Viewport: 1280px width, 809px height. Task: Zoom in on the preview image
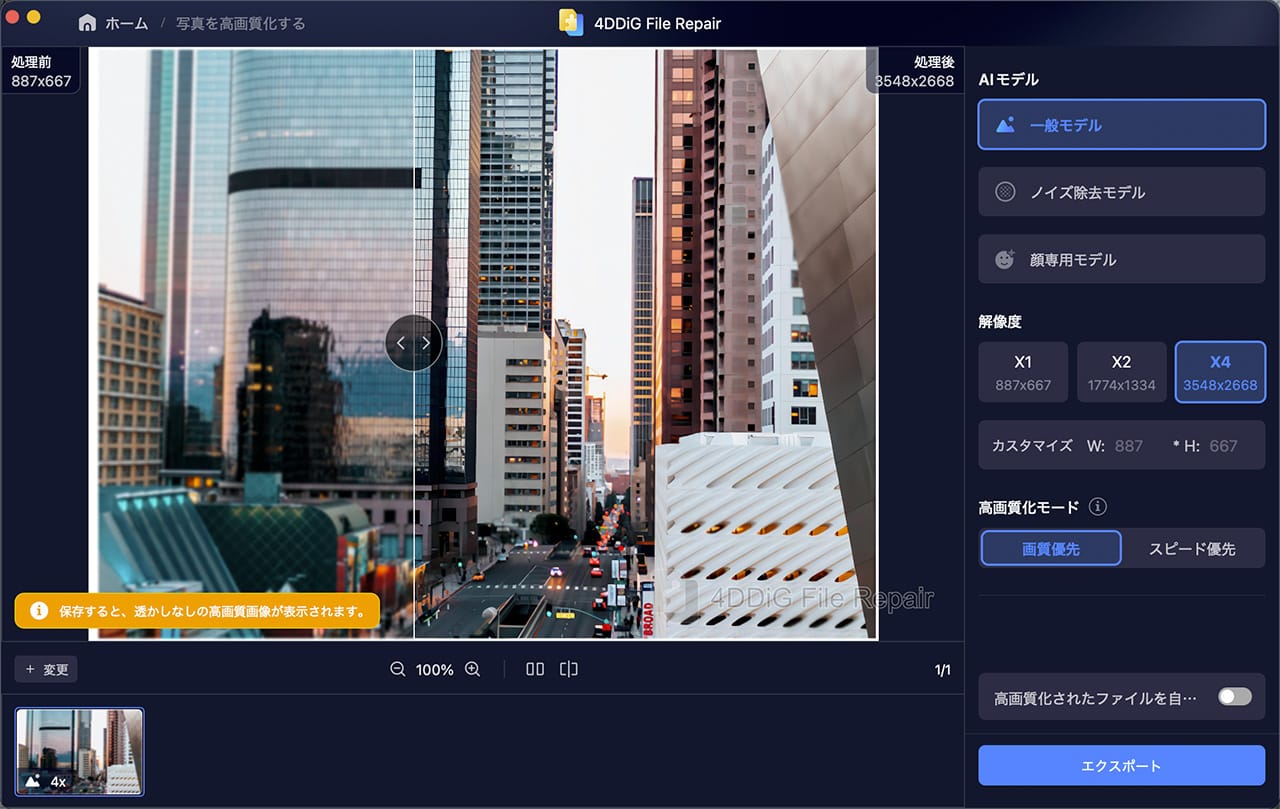pyautogui.click(x=472, y=669)
